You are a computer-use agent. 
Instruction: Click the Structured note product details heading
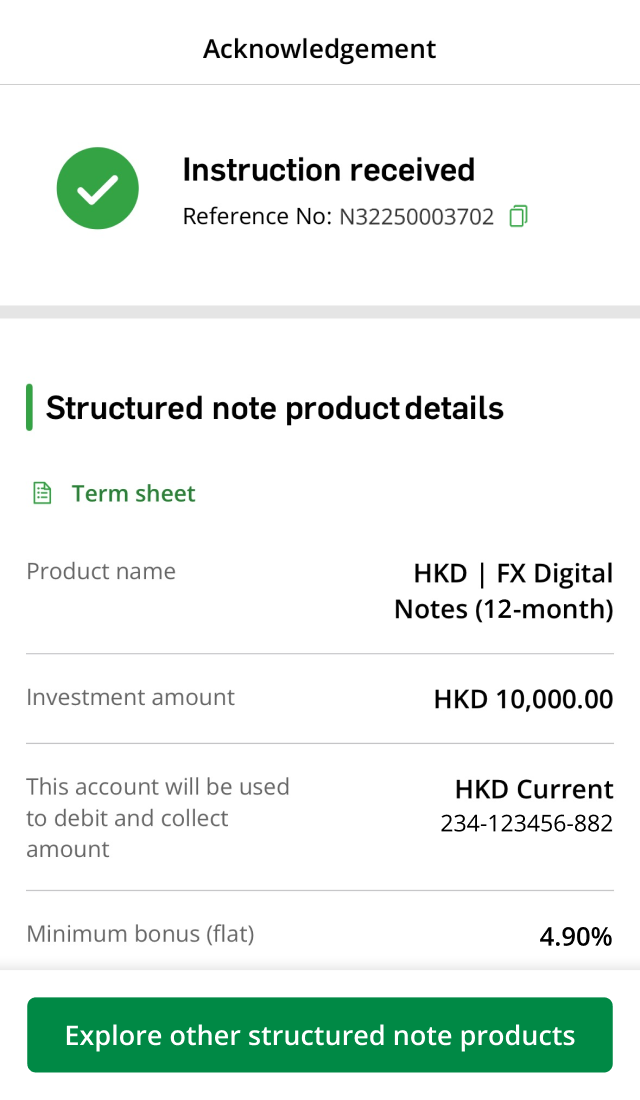pos(277,408)
